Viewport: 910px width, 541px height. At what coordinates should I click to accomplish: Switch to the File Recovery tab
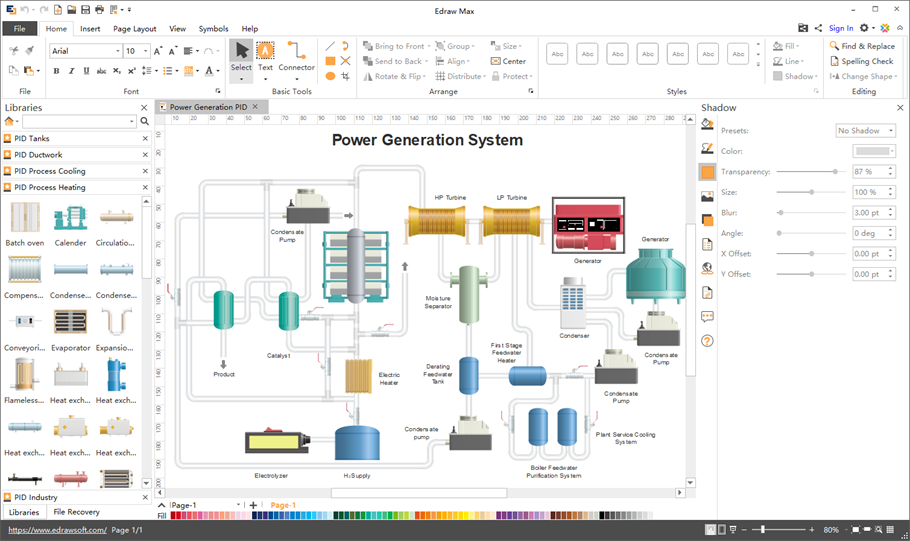click(76, 512)
